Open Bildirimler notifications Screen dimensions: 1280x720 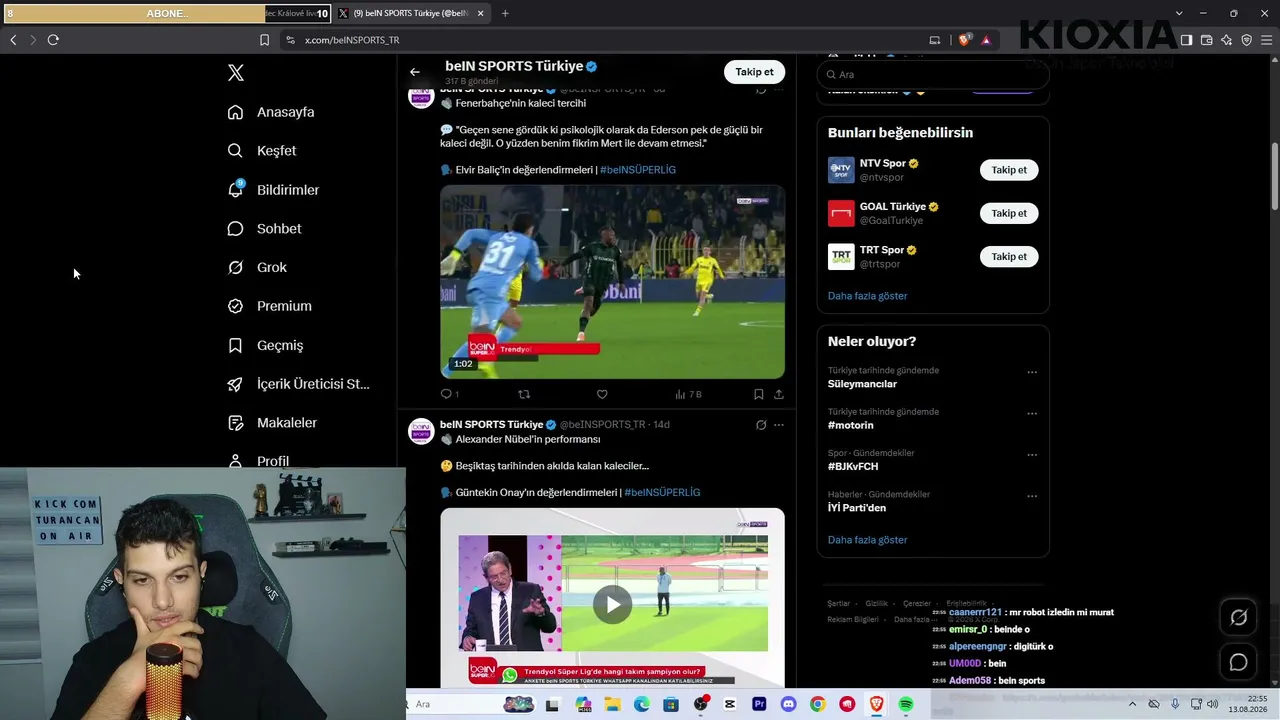[273, 190]
